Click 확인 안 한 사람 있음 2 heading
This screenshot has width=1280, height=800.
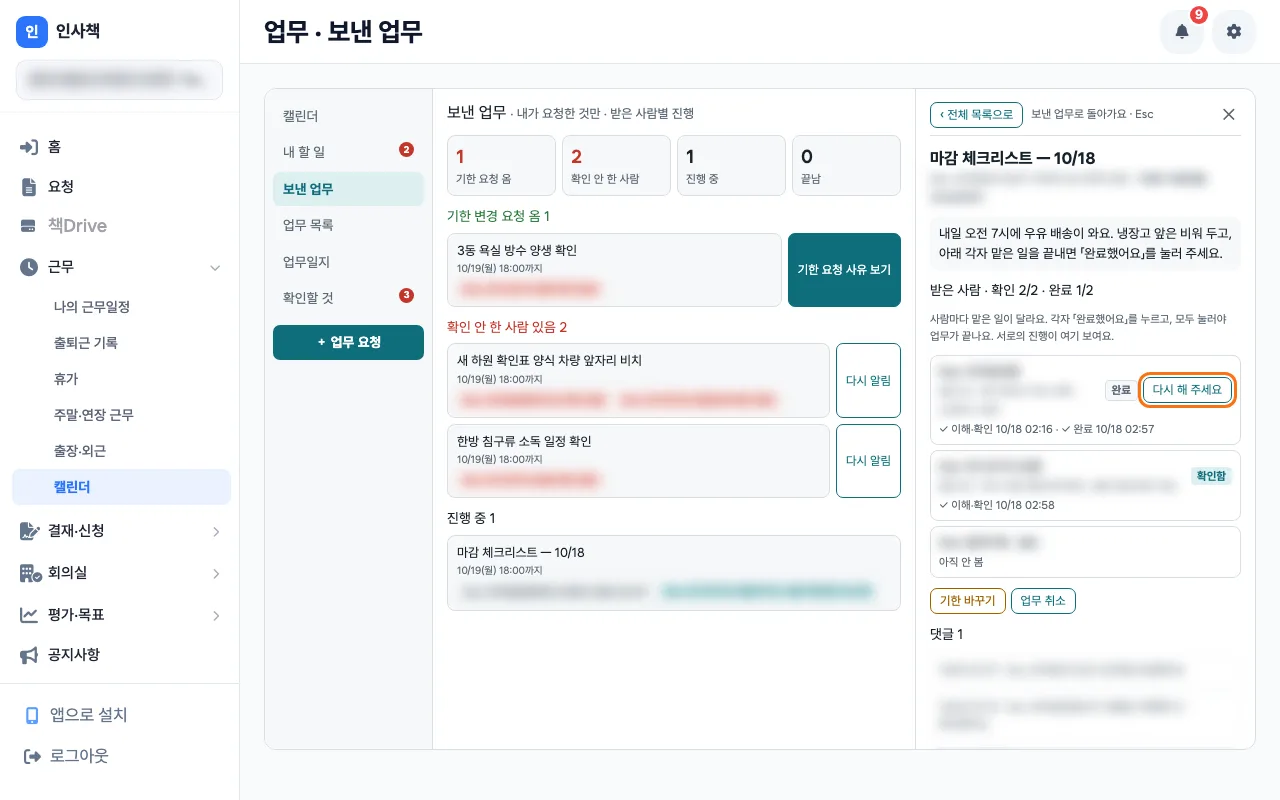[x=507, y=327]
